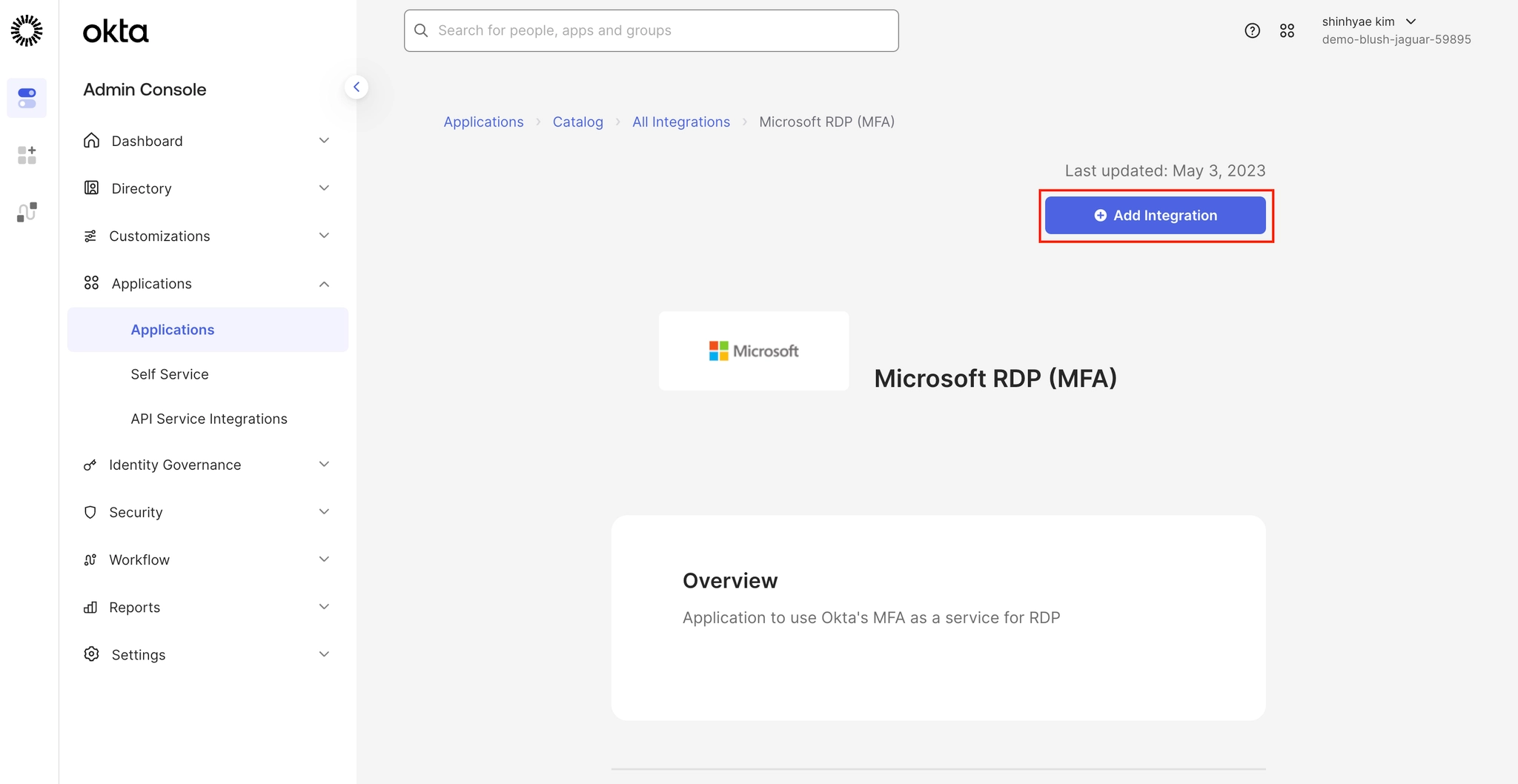Click the Overview section heading
The image size is (1518, 784).
[730, 581]
